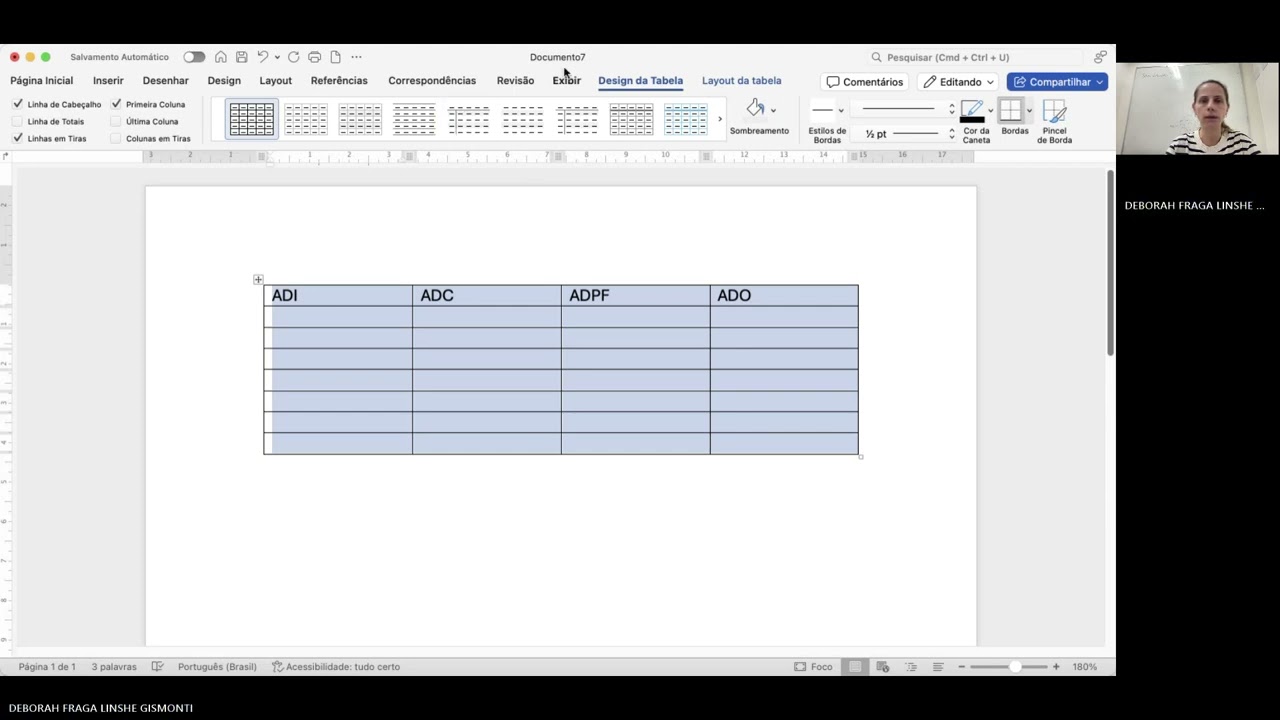Check the Colunas em Tiras checkbox

point(116,138)
